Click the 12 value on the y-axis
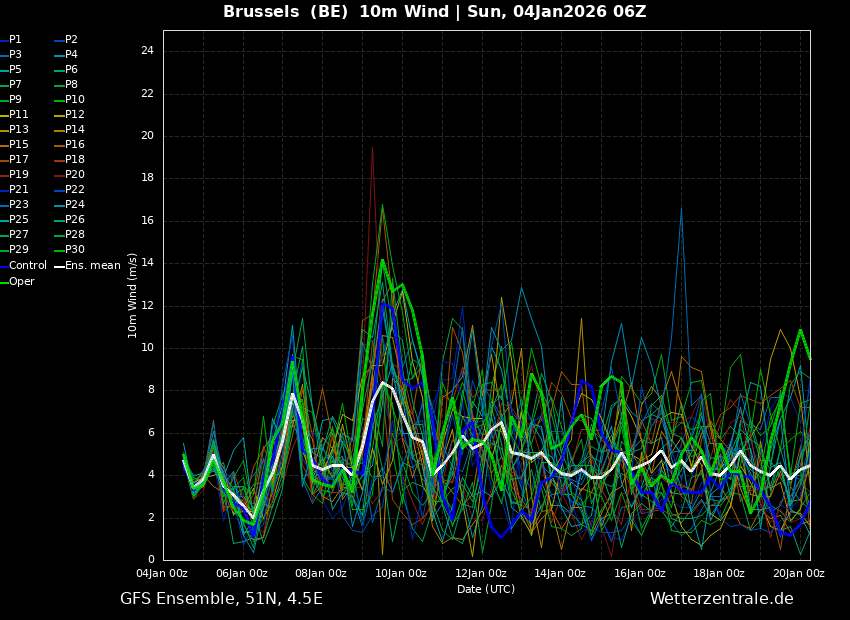The height and width of the screenshot is (620, 850). [x=147, y=306]
